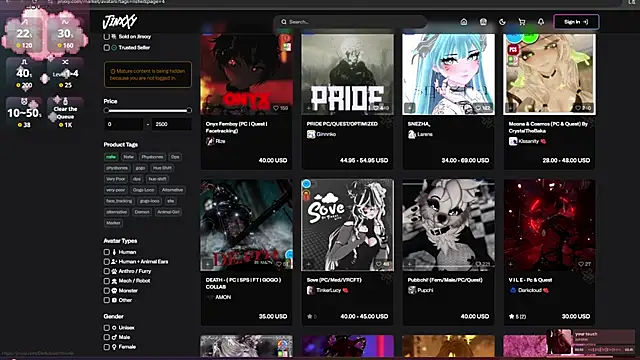Screen dimensions: 640x360
Task: Select the 30s overlay reward tile
Action: 65,35
